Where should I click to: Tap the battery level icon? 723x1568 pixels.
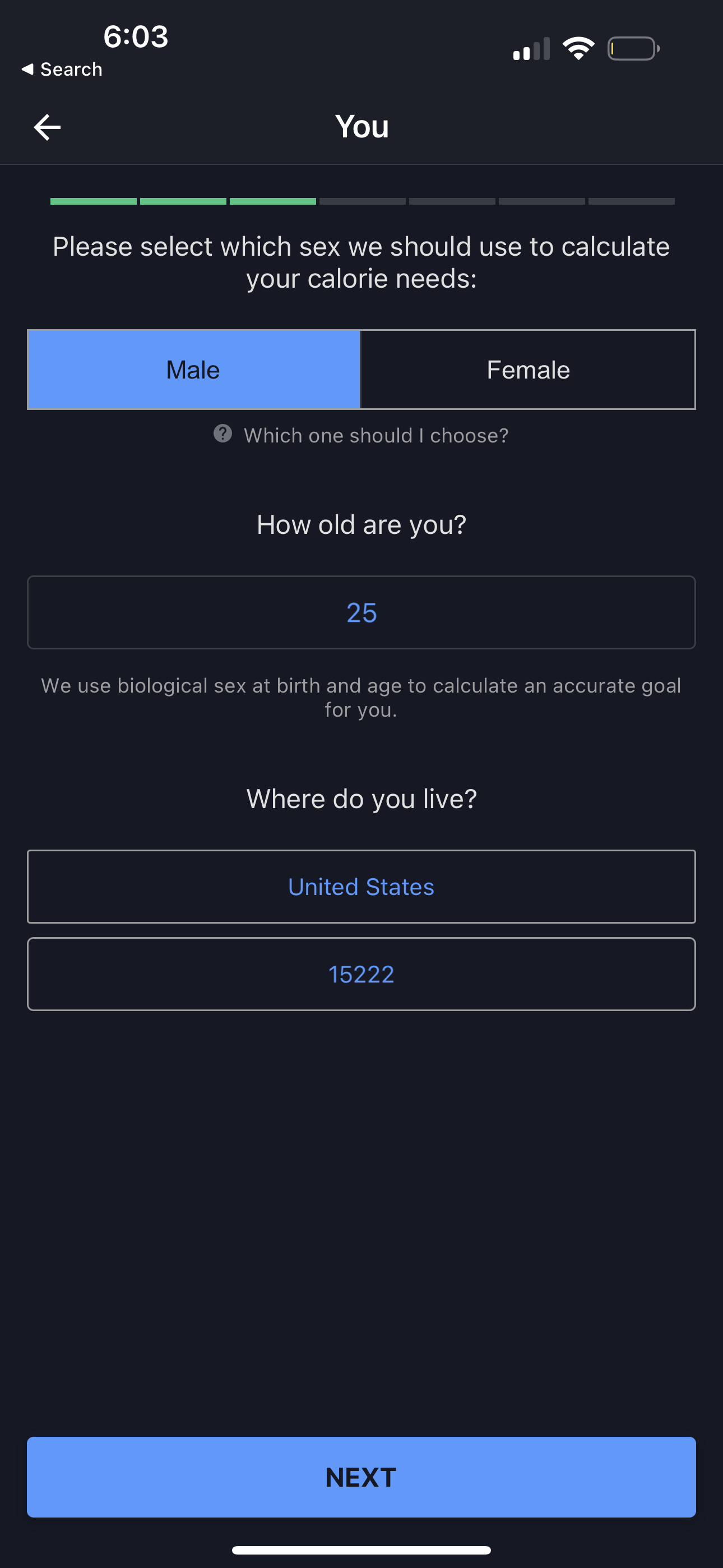(x=633, y=49)
